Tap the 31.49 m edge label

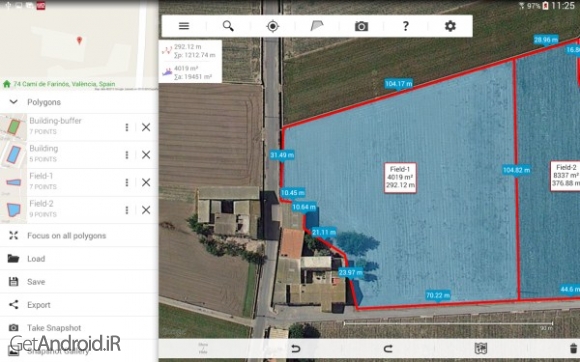282,155
